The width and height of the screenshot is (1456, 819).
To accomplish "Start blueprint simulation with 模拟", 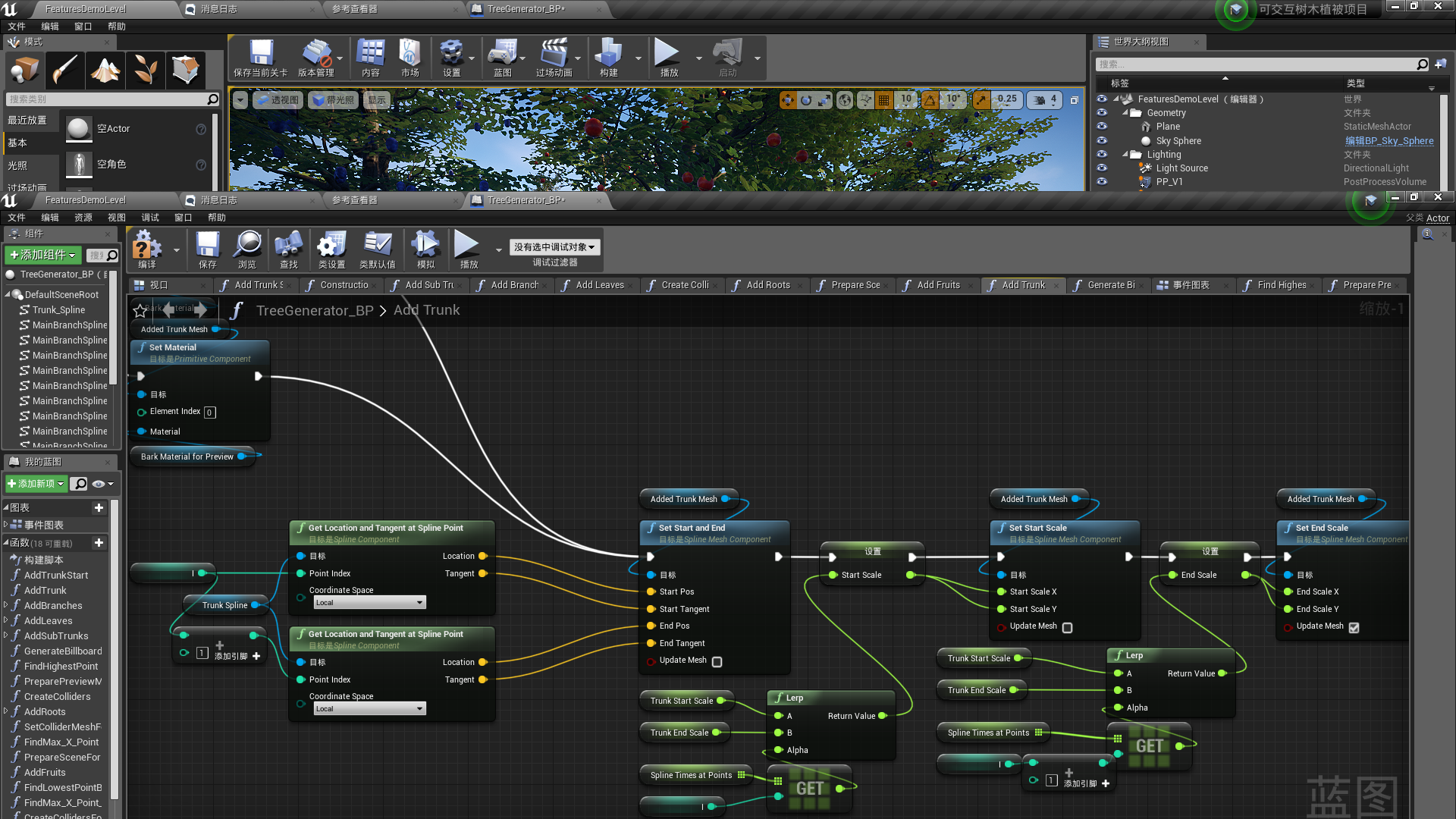I will point(425,249).
